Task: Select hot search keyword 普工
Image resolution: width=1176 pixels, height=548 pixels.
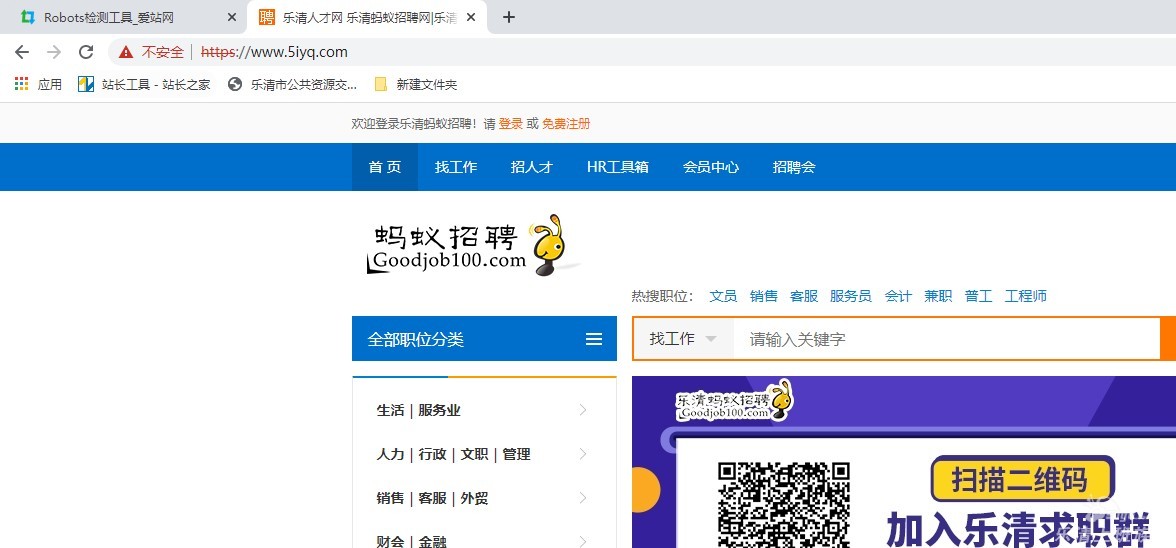Action: [x=978, y=296]
